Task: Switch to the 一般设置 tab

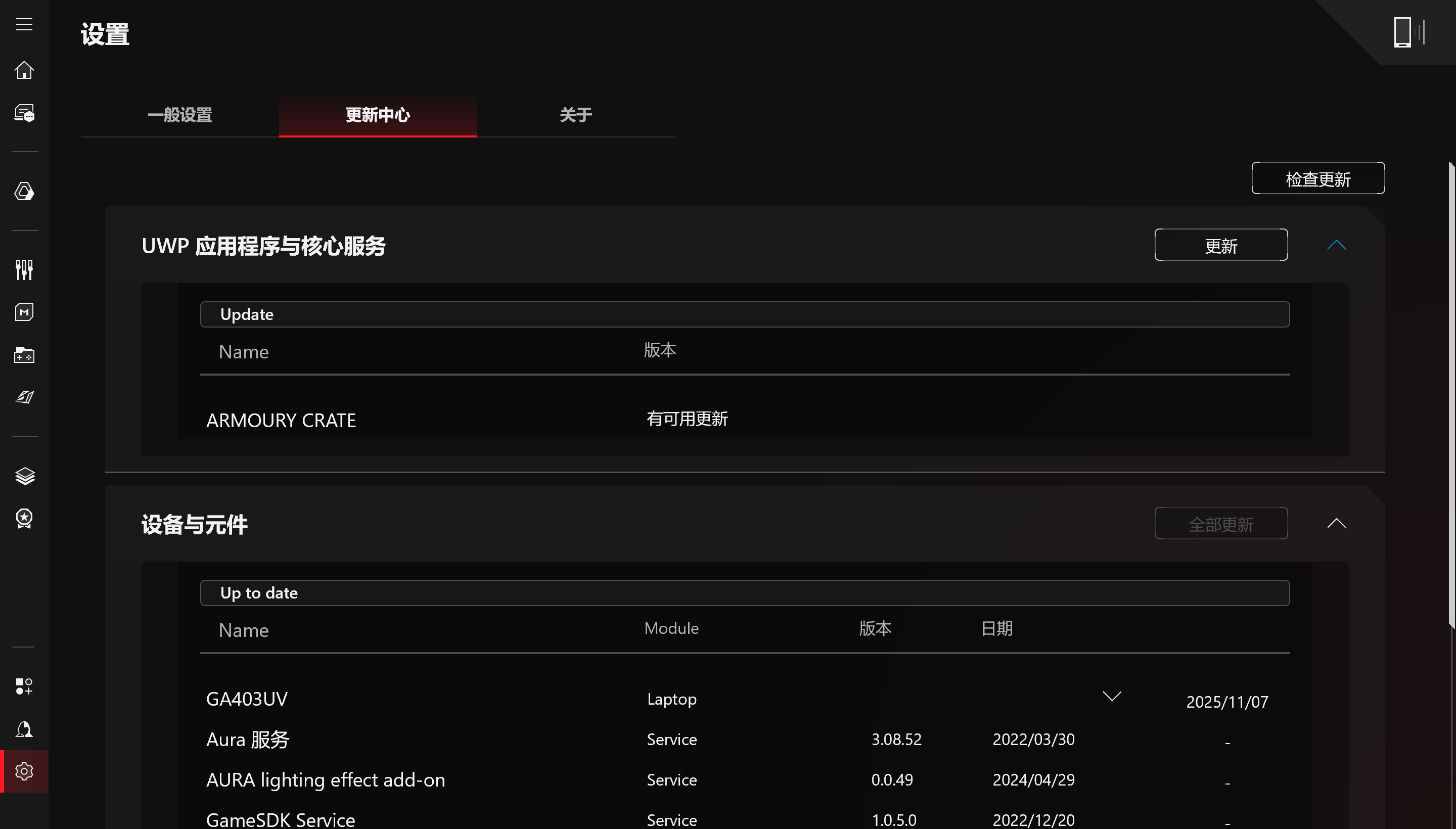Action: [x=180, y=115]
